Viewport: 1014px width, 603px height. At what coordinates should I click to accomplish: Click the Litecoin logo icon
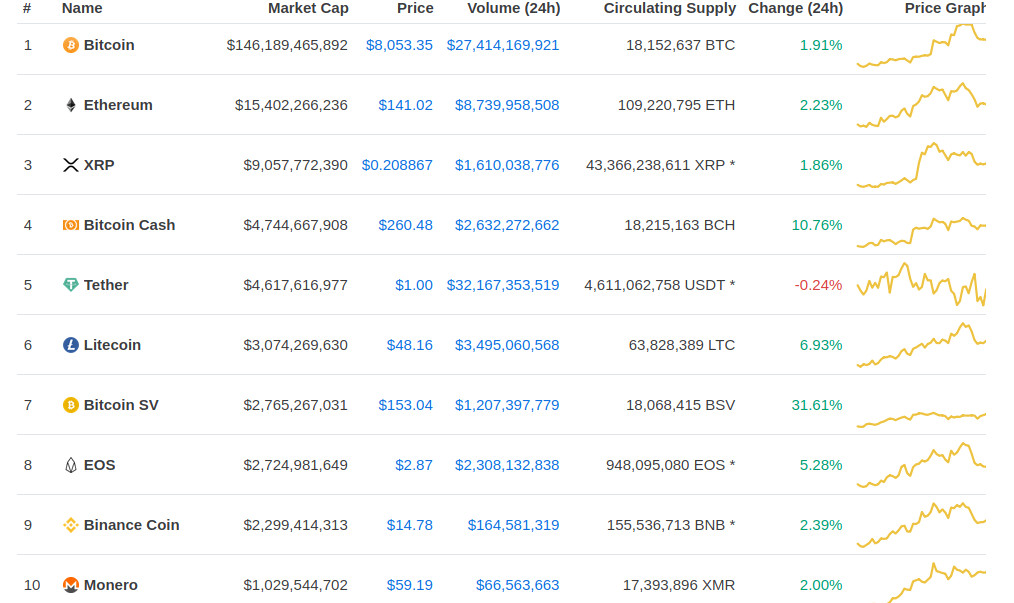click(70, 345)
